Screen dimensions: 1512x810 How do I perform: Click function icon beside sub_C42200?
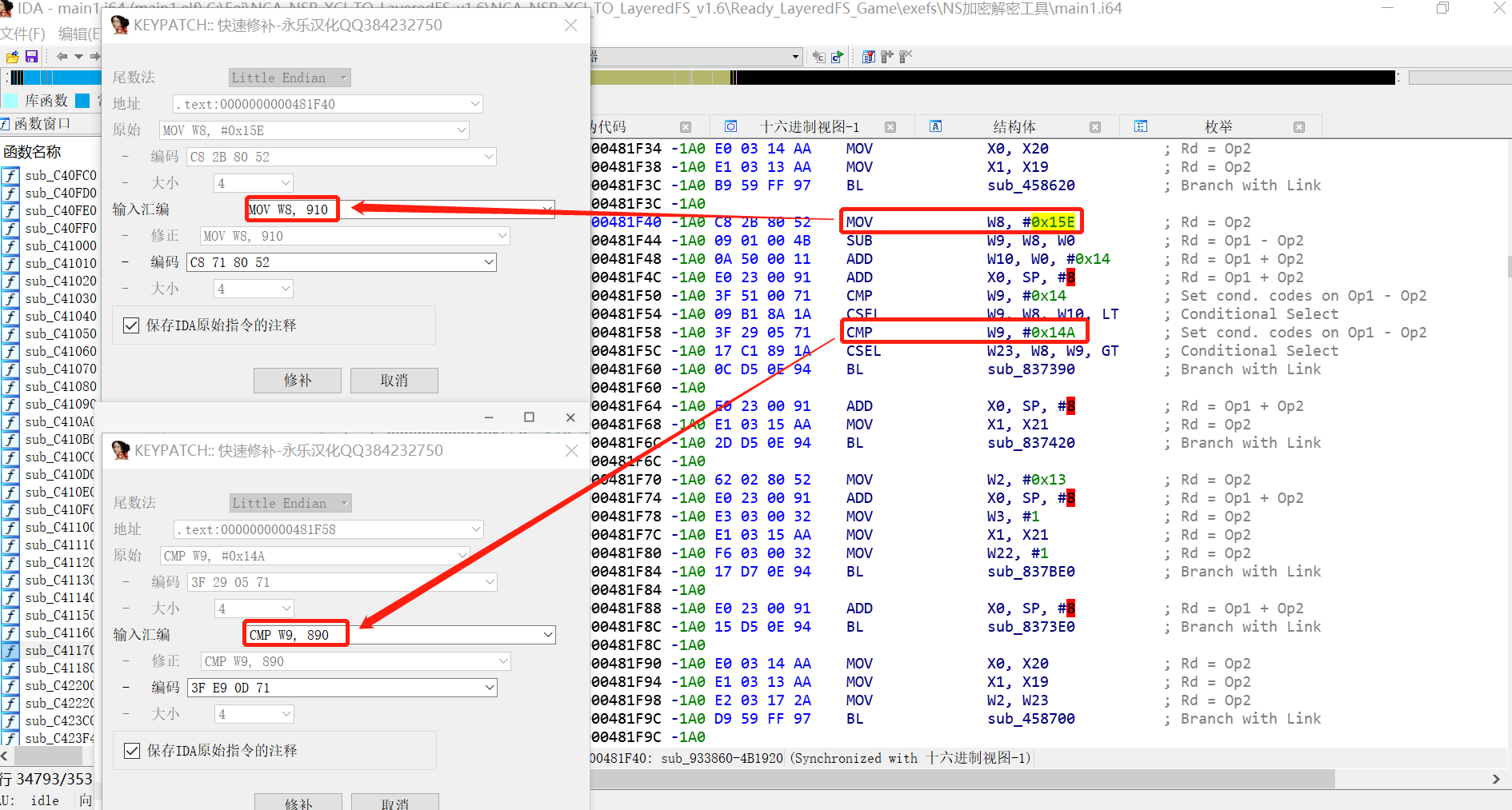[x=10, y=685]
